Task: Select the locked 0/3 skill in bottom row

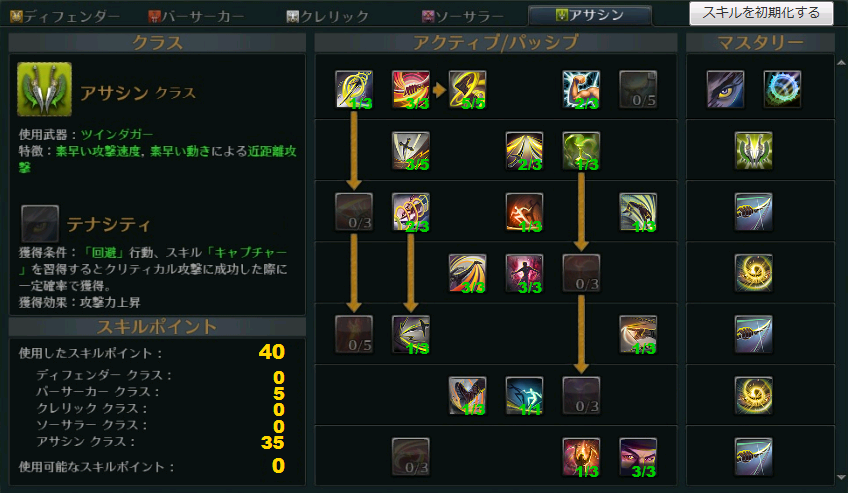Action: [410, 457]
